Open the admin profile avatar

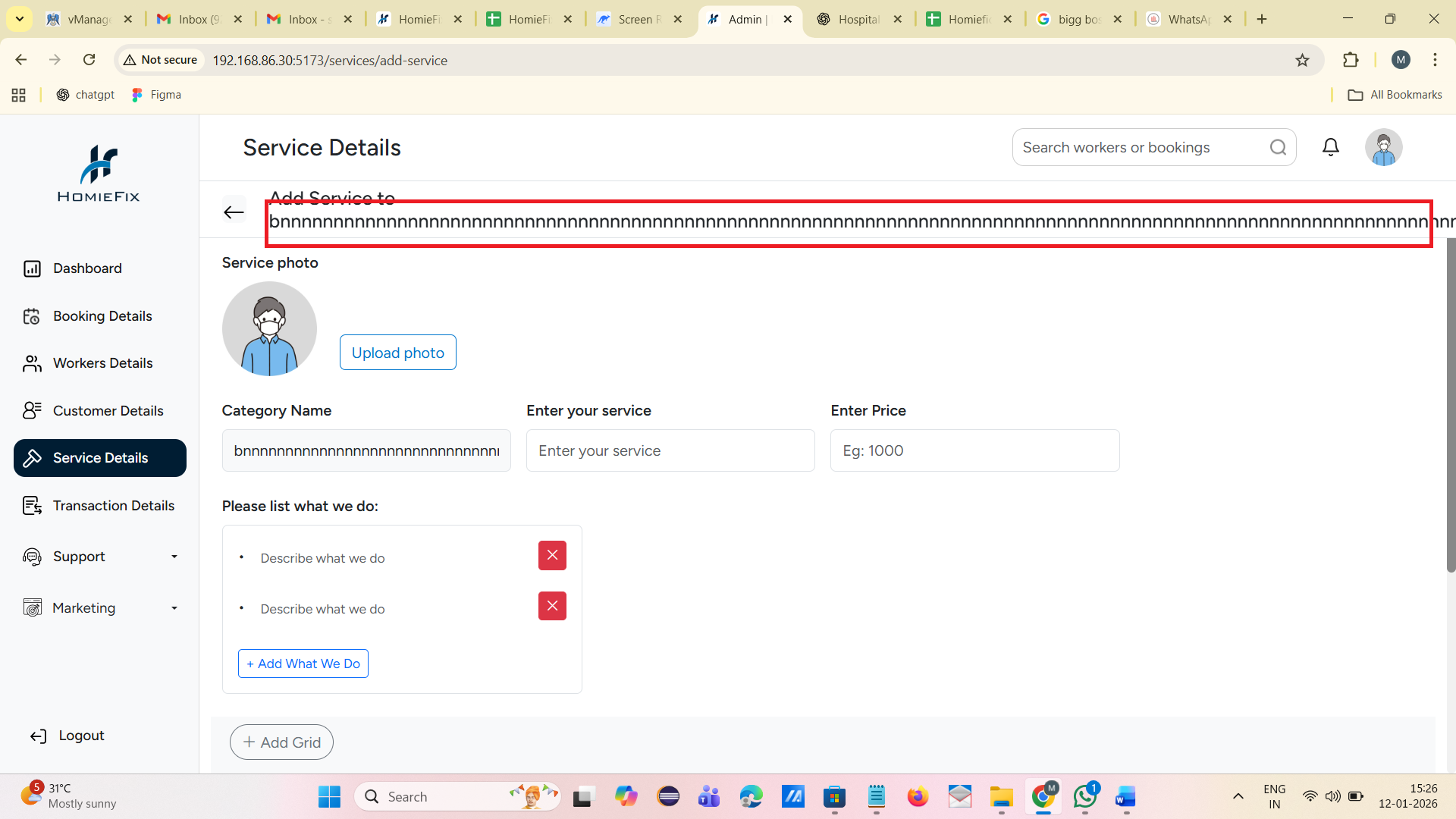(x=1383, y=147)
